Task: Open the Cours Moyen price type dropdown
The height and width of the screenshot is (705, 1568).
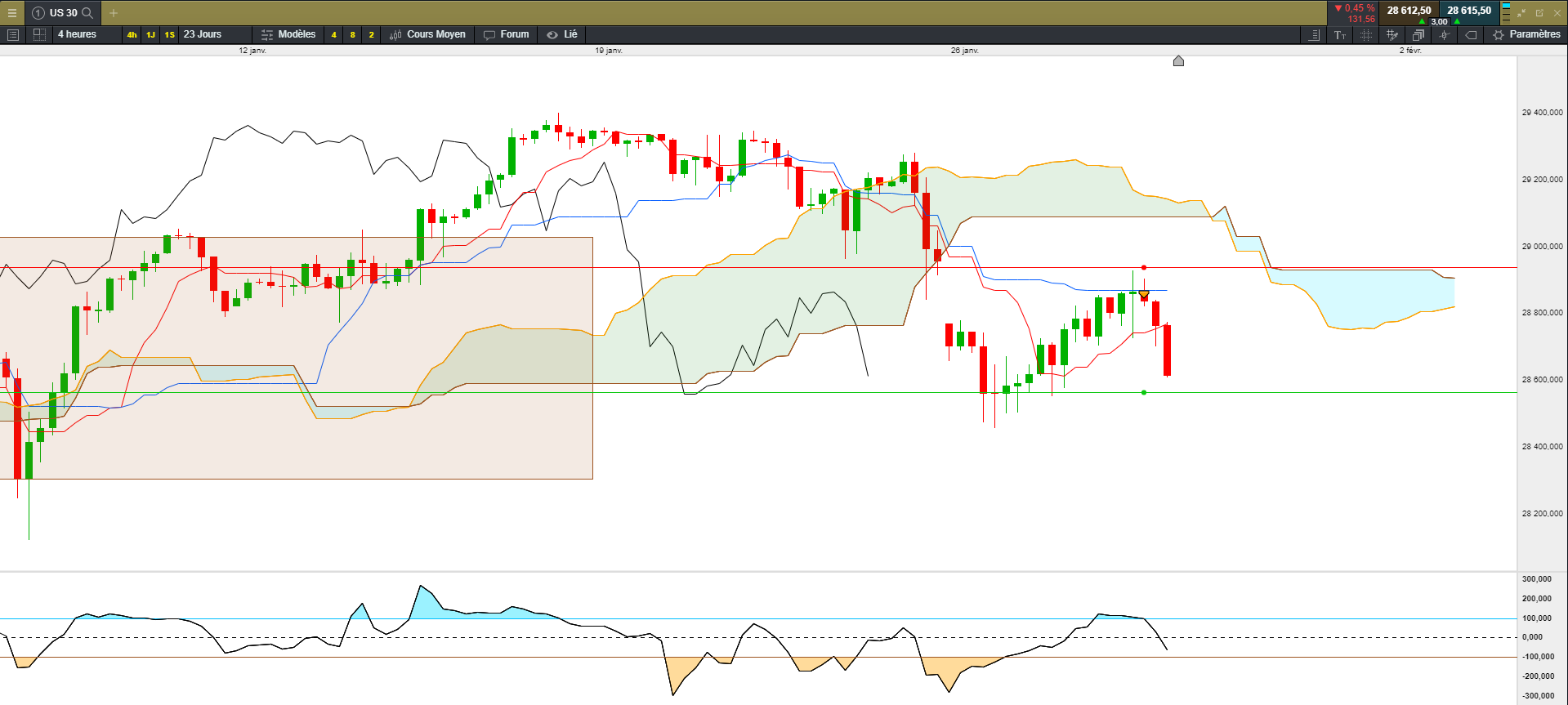Action: (428, 34)
